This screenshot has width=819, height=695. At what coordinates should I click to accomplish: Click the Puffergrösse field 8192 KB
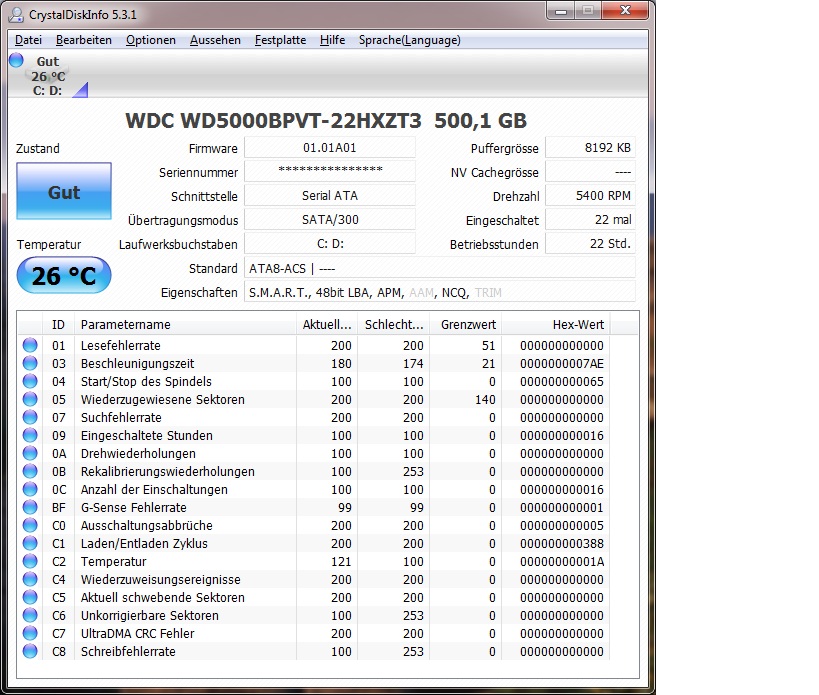pyautogui.click(x=590, y=148)
